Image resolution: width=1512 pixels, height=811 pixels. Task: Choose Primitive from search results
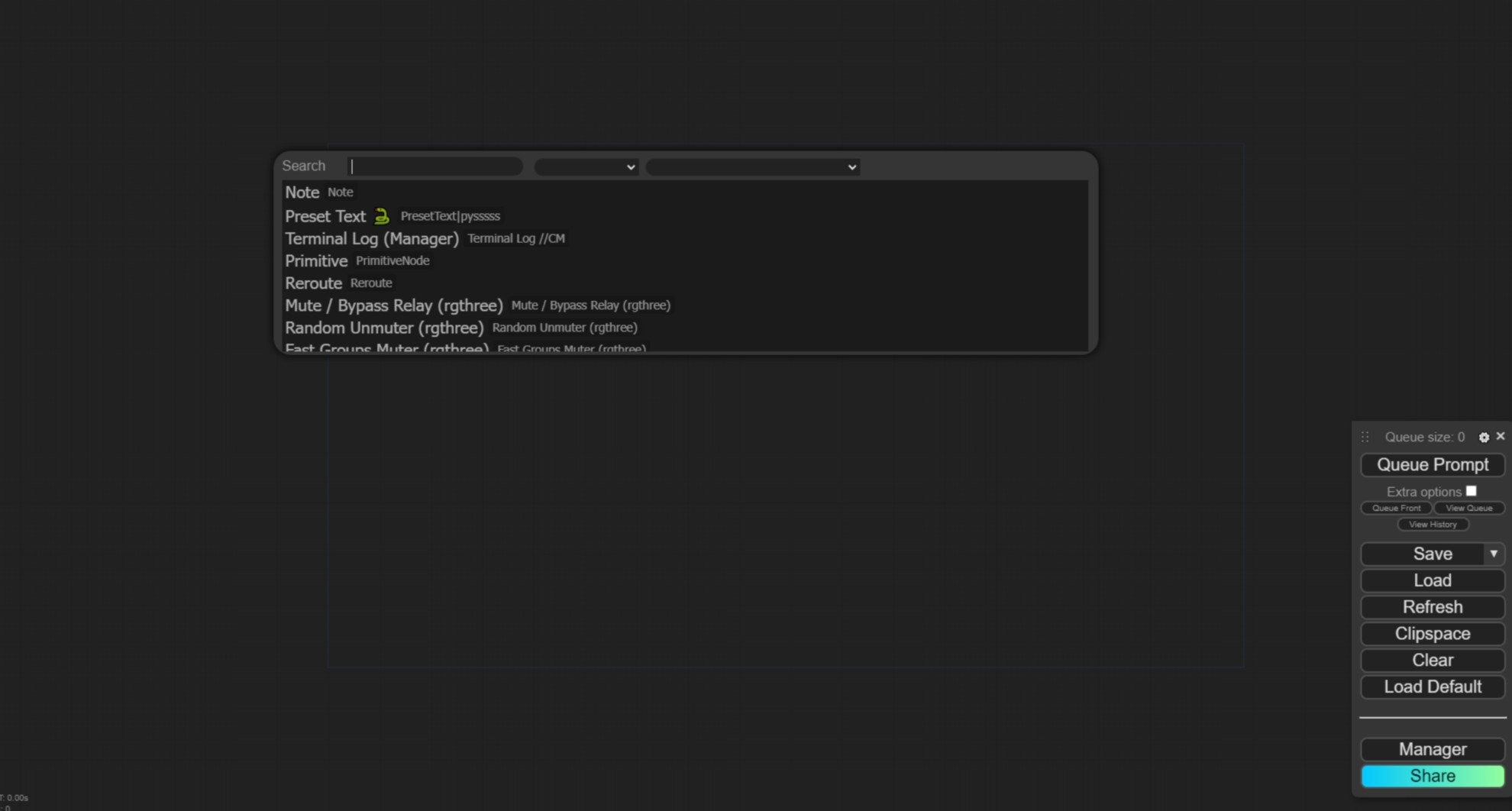click(x=316, y=261)
